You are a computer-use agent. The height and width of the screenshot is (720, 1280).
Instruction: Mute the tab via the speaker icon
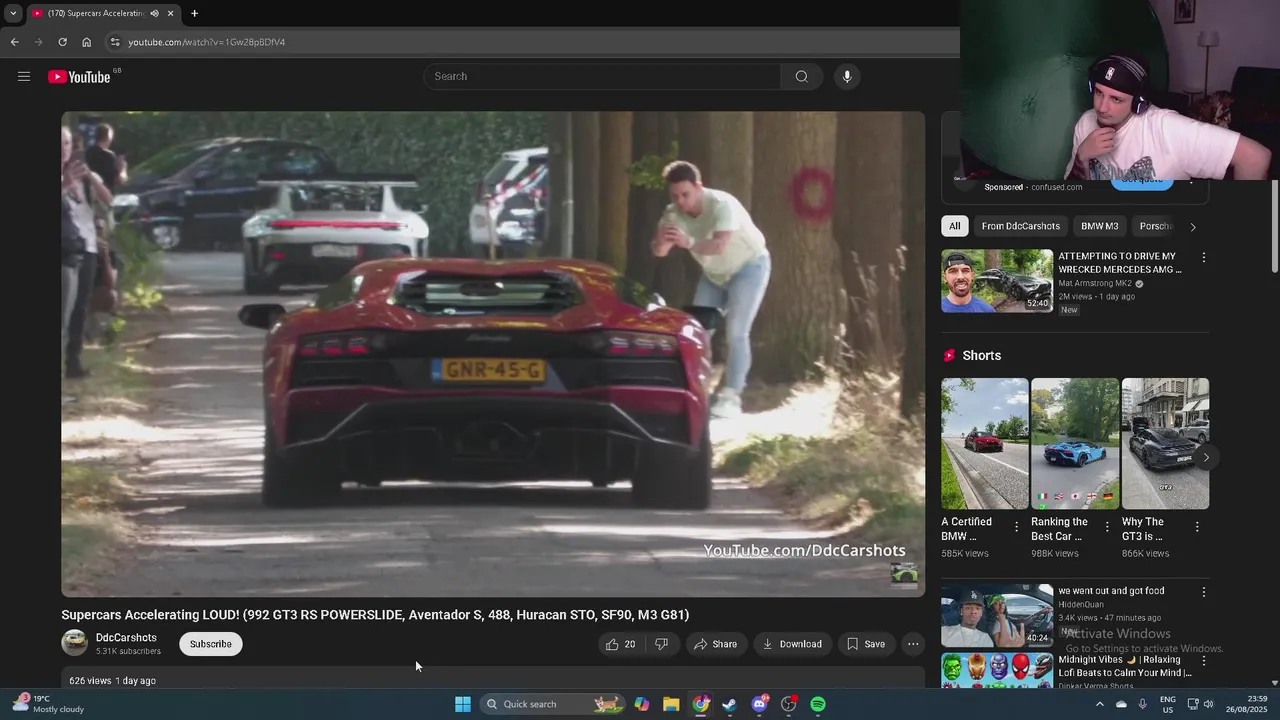coord(154,13)
